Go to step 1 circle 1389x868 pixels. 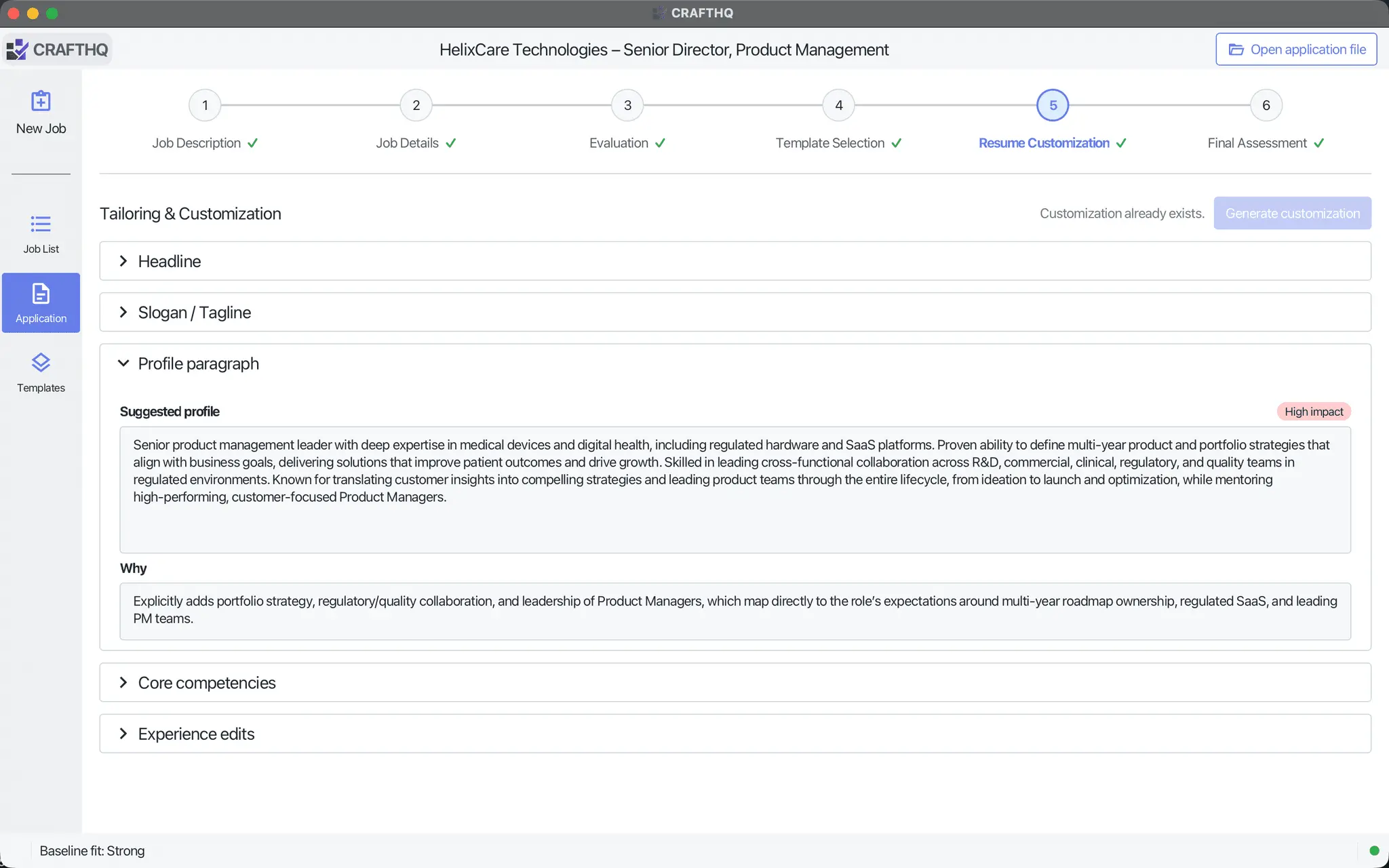[205, 105]
